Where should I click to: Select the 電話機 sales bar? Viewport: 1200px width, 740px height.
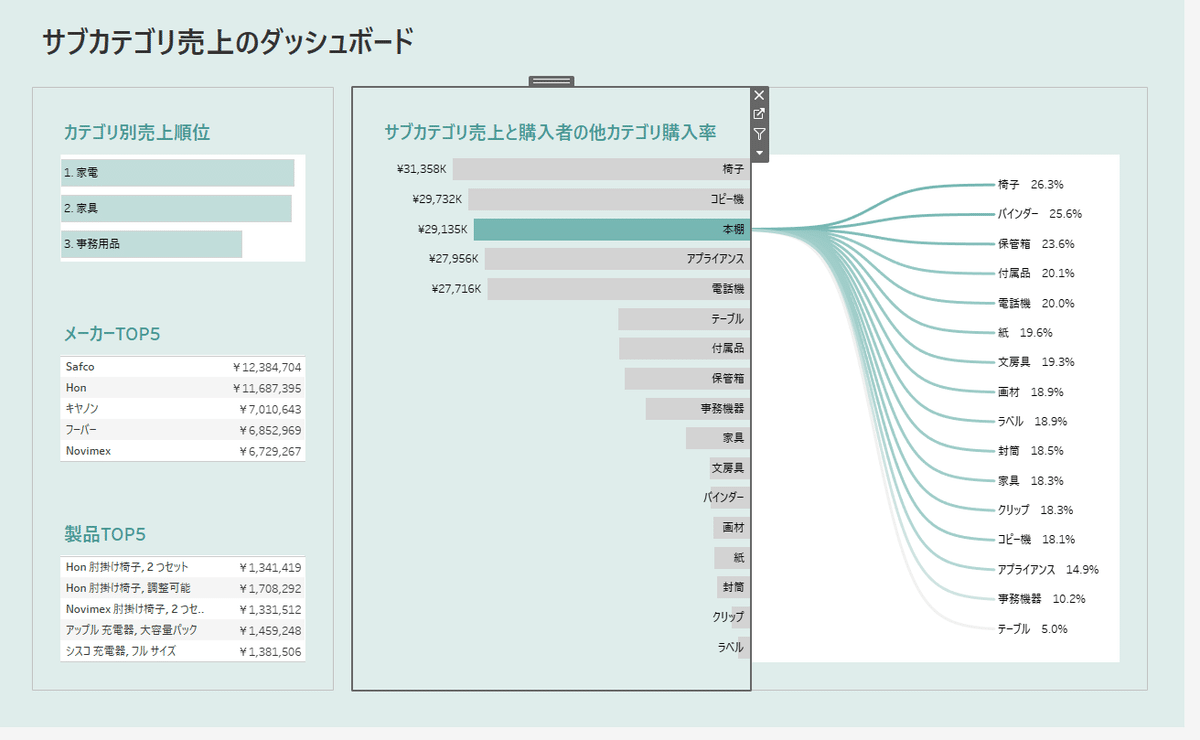click(x=617, y=289)
